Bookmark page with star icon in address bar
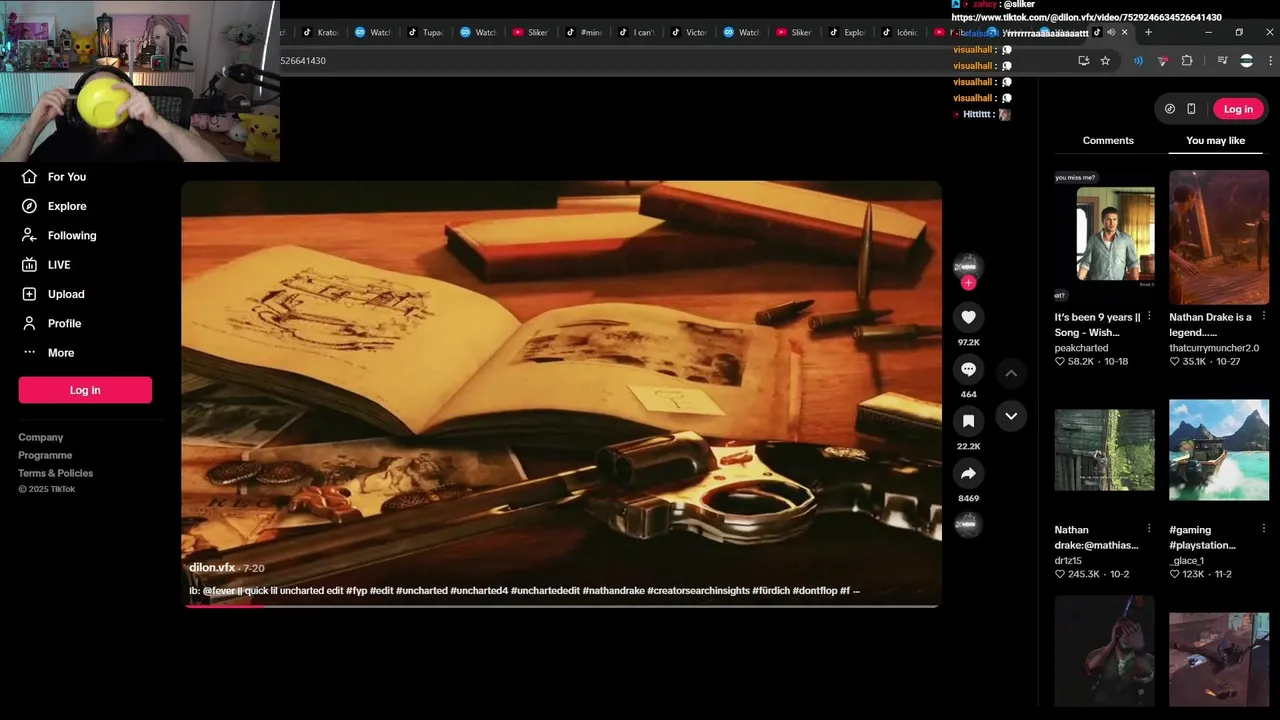 point(1105,61)
